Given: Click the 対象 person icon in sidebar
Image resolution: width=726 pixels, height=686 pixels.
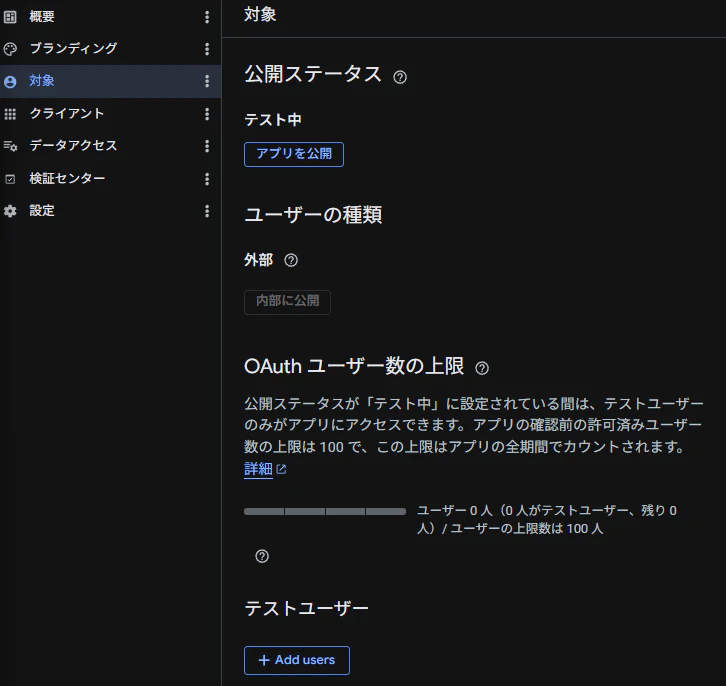Looking at the screenshot, I should click(10, 82).
